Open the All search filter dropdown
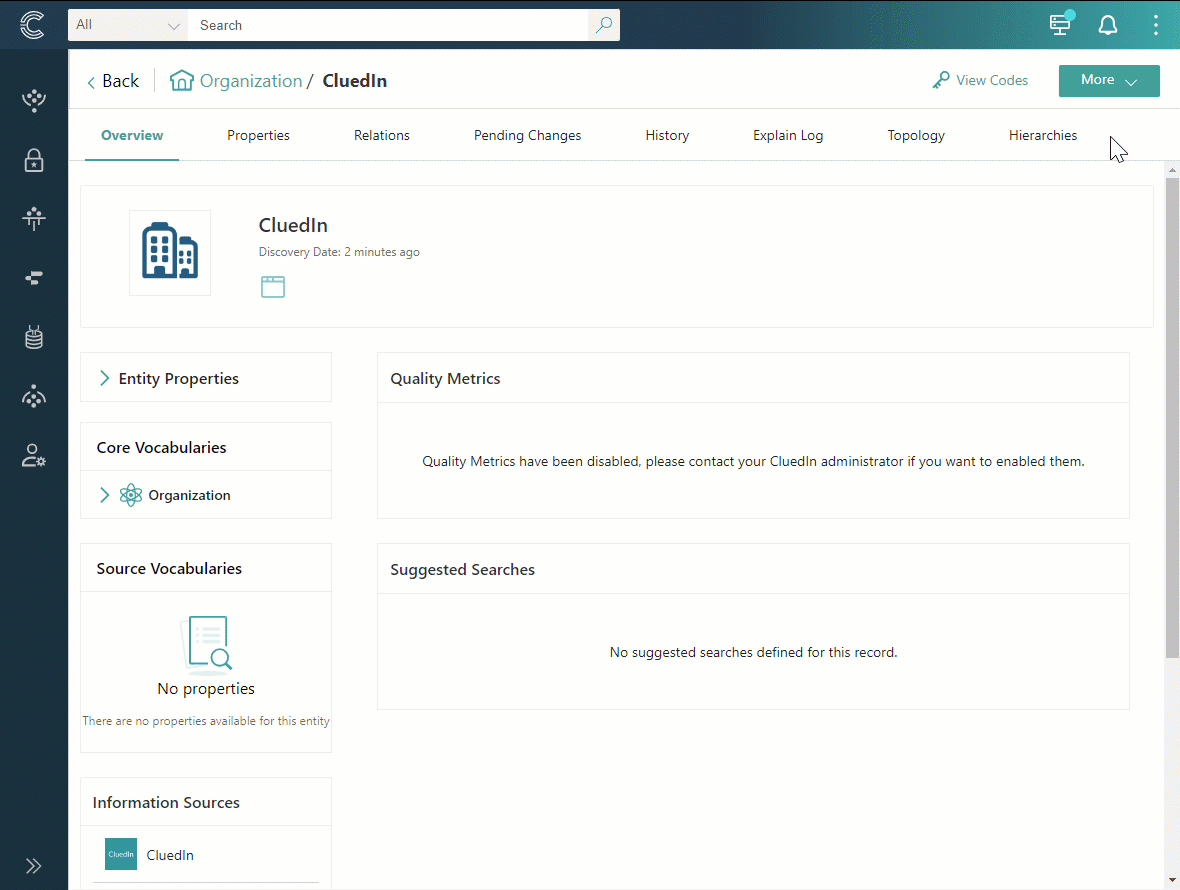The width and height of the screenshot is (1180, 890). 128,25
